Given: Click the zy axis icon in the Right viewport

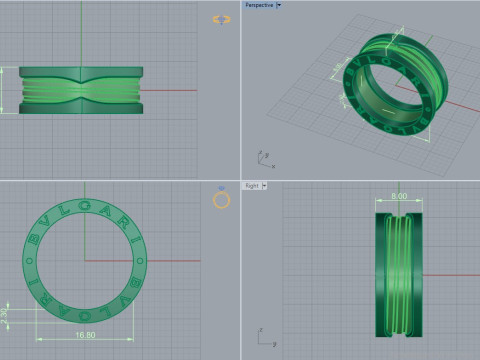Looking at the screenshot, I should [x=267, y=337].
